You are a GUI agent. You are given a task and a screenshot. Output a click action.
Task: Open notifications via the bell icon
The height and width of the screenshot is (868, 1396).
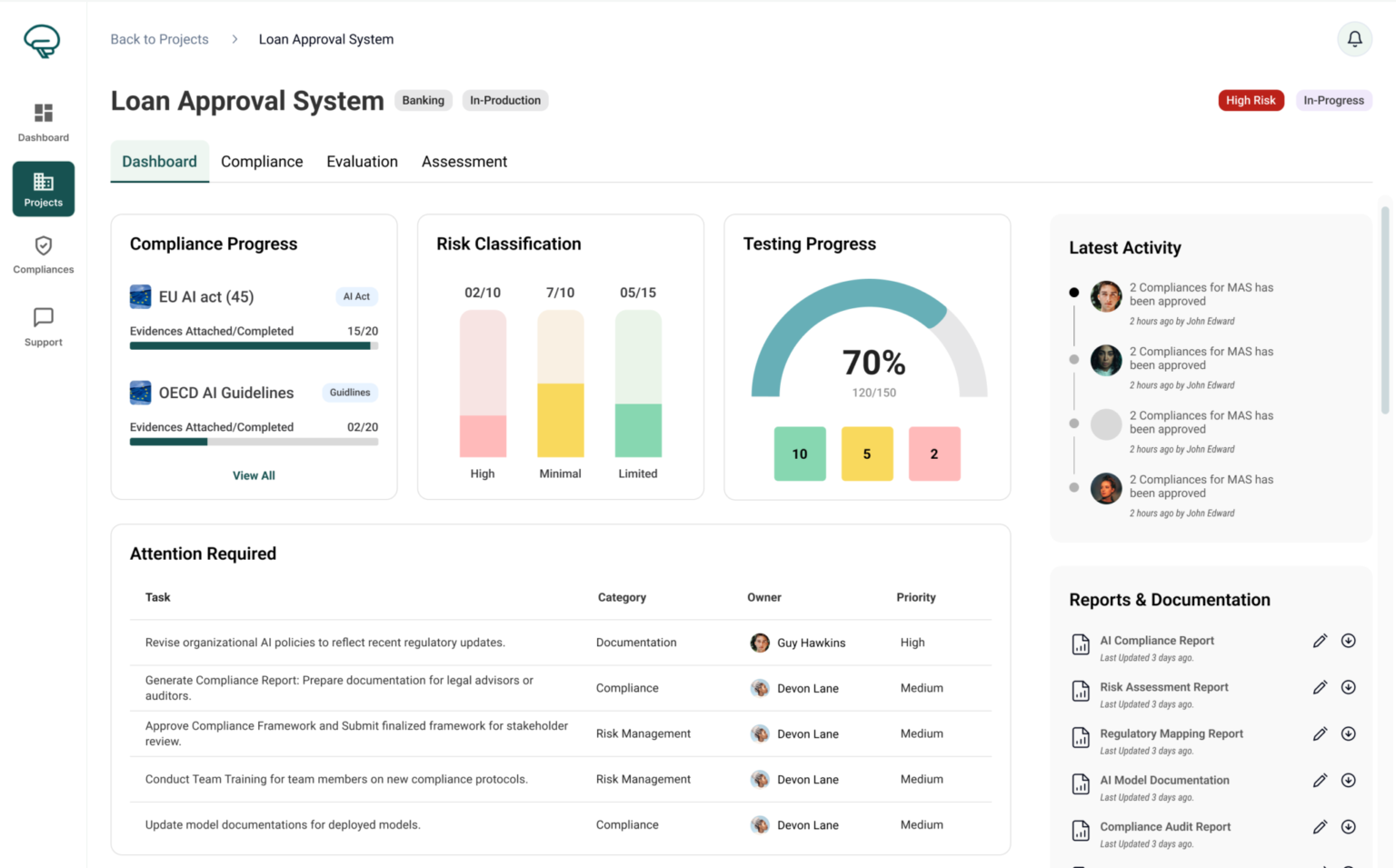(1354, 39)
